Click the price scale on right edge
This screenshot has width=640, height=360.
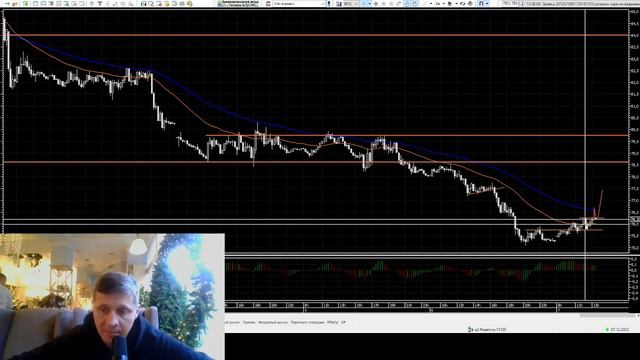point(634,131)
